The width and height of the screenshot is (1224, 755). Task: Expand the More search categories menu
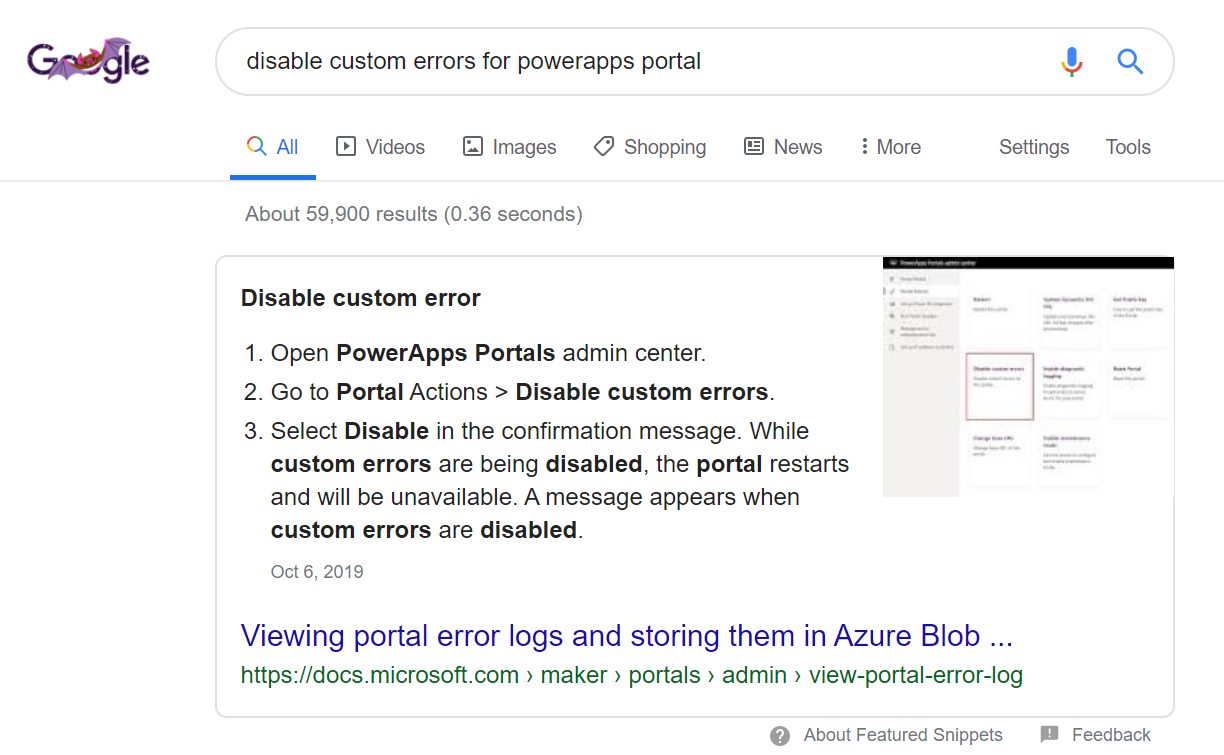(890, 147)
